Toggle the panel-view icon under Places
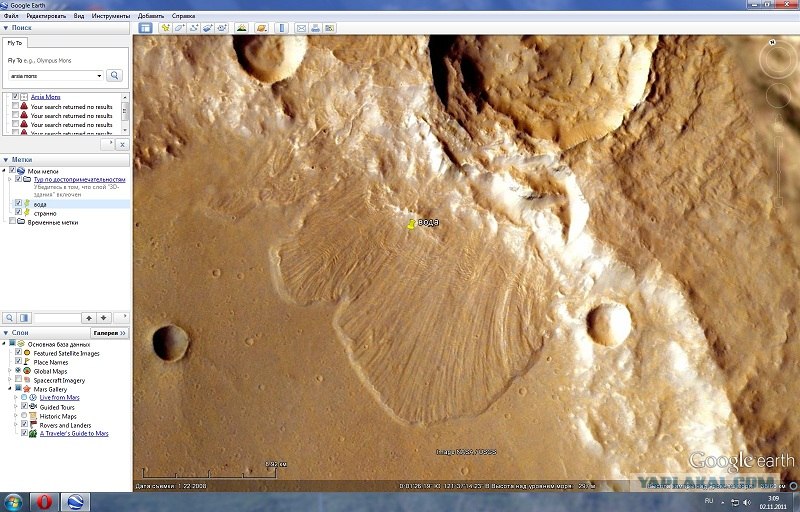The width and height of the screenshot is (800, 512). point(23,318)
